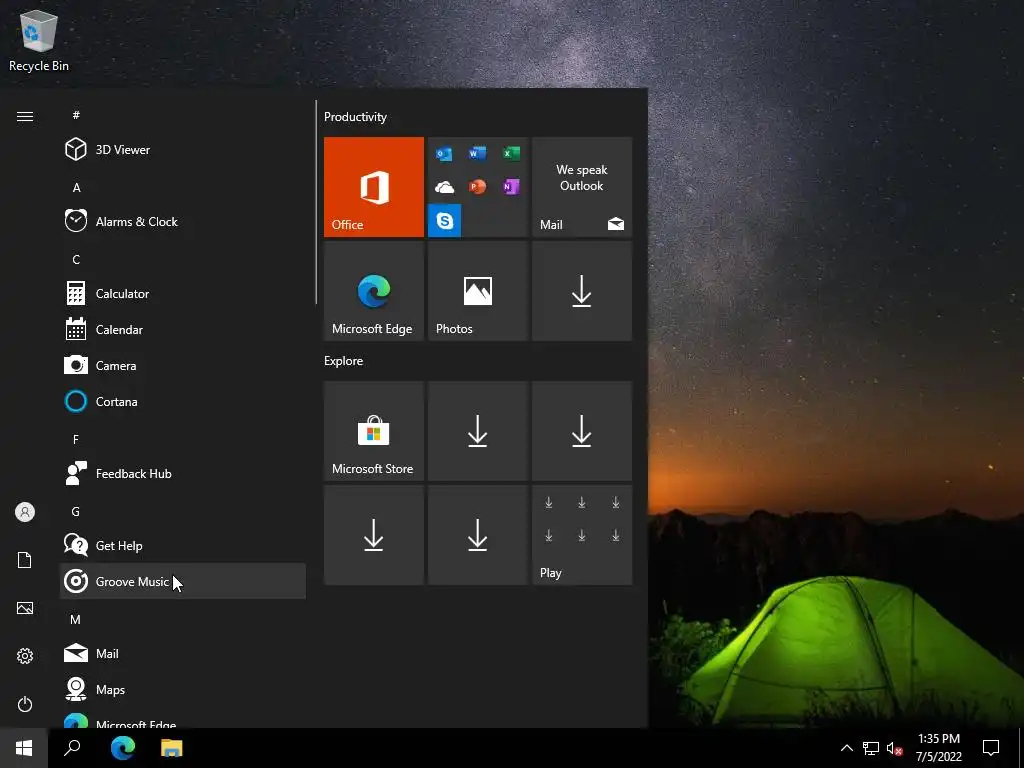Click the Windows Start button
The height and width of the screenshot is (768, 1024).
pyautogui.click(x=24, y=748)
